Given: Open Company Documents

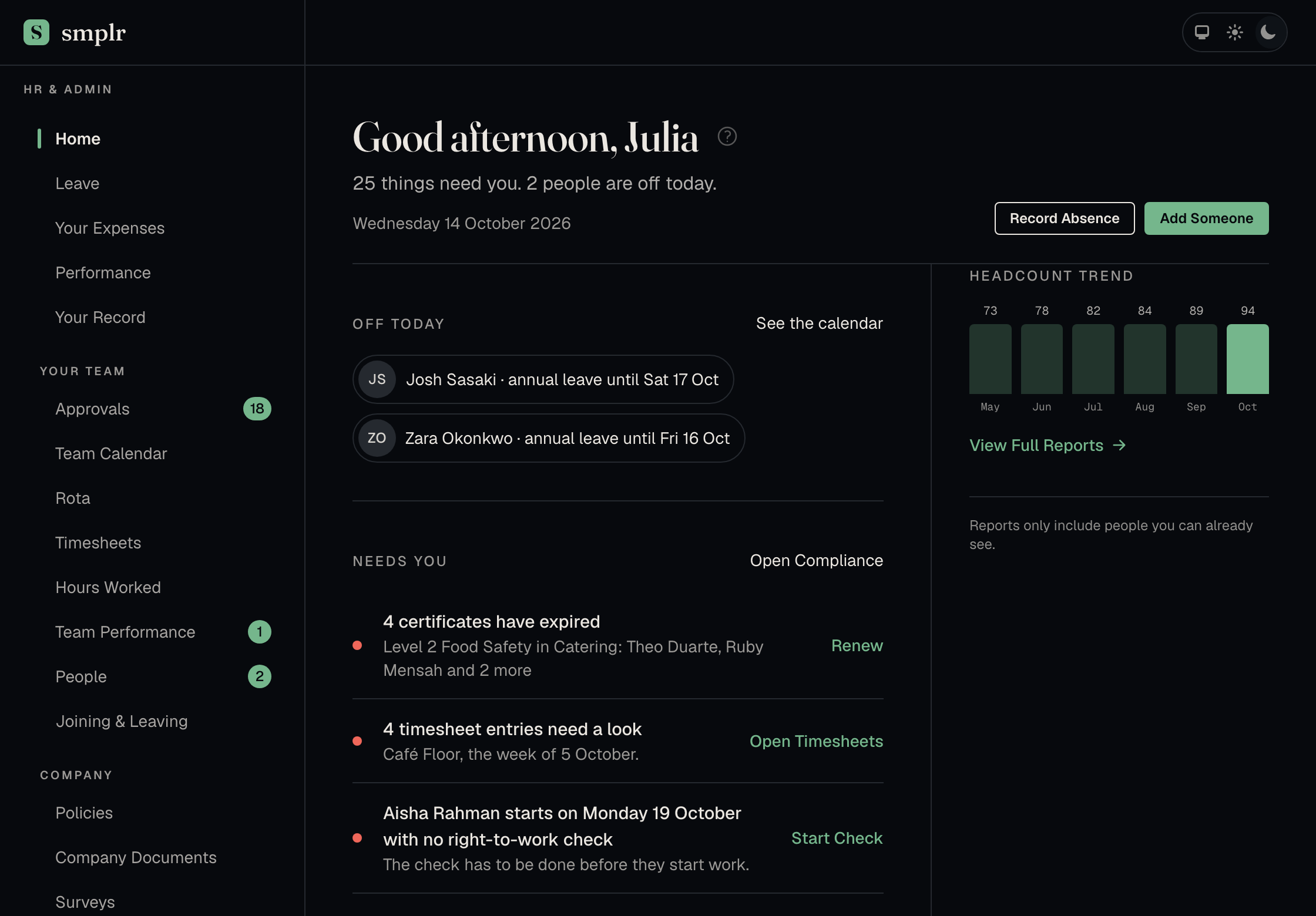Looking at the screenshot, I should click(x=136, y=857).
